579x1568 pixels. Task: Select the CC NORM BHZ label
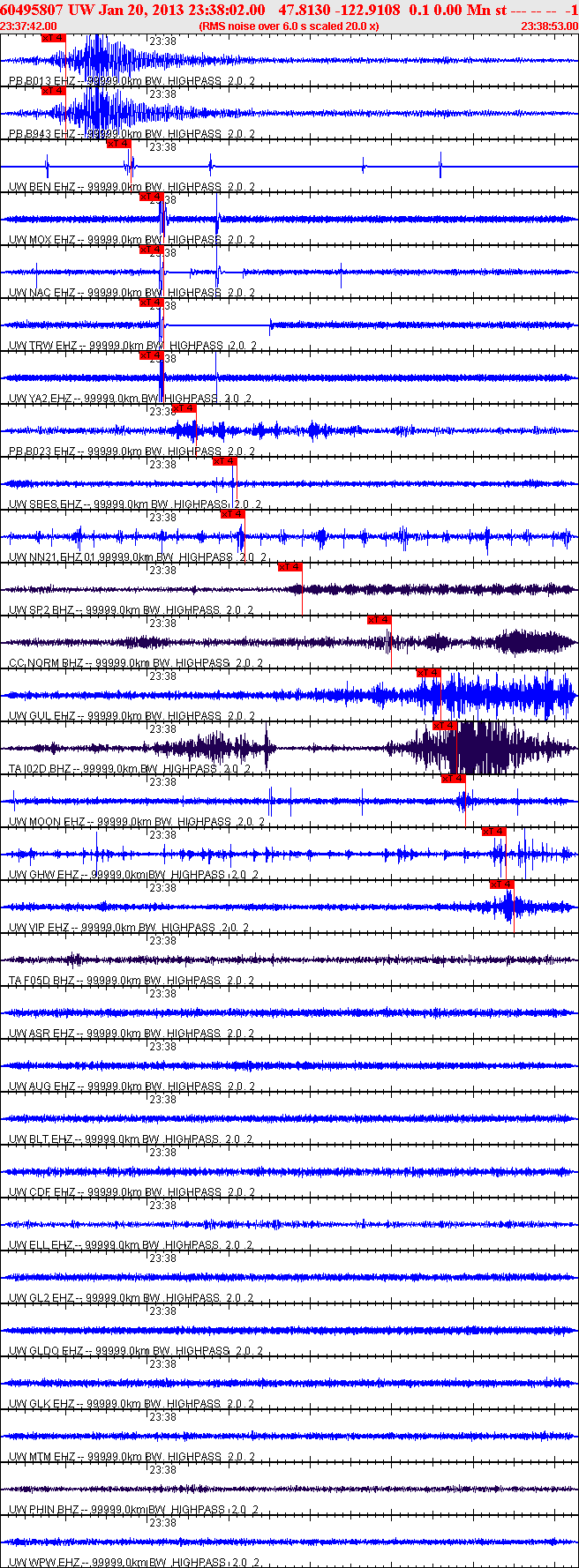(x=46, y=663)
